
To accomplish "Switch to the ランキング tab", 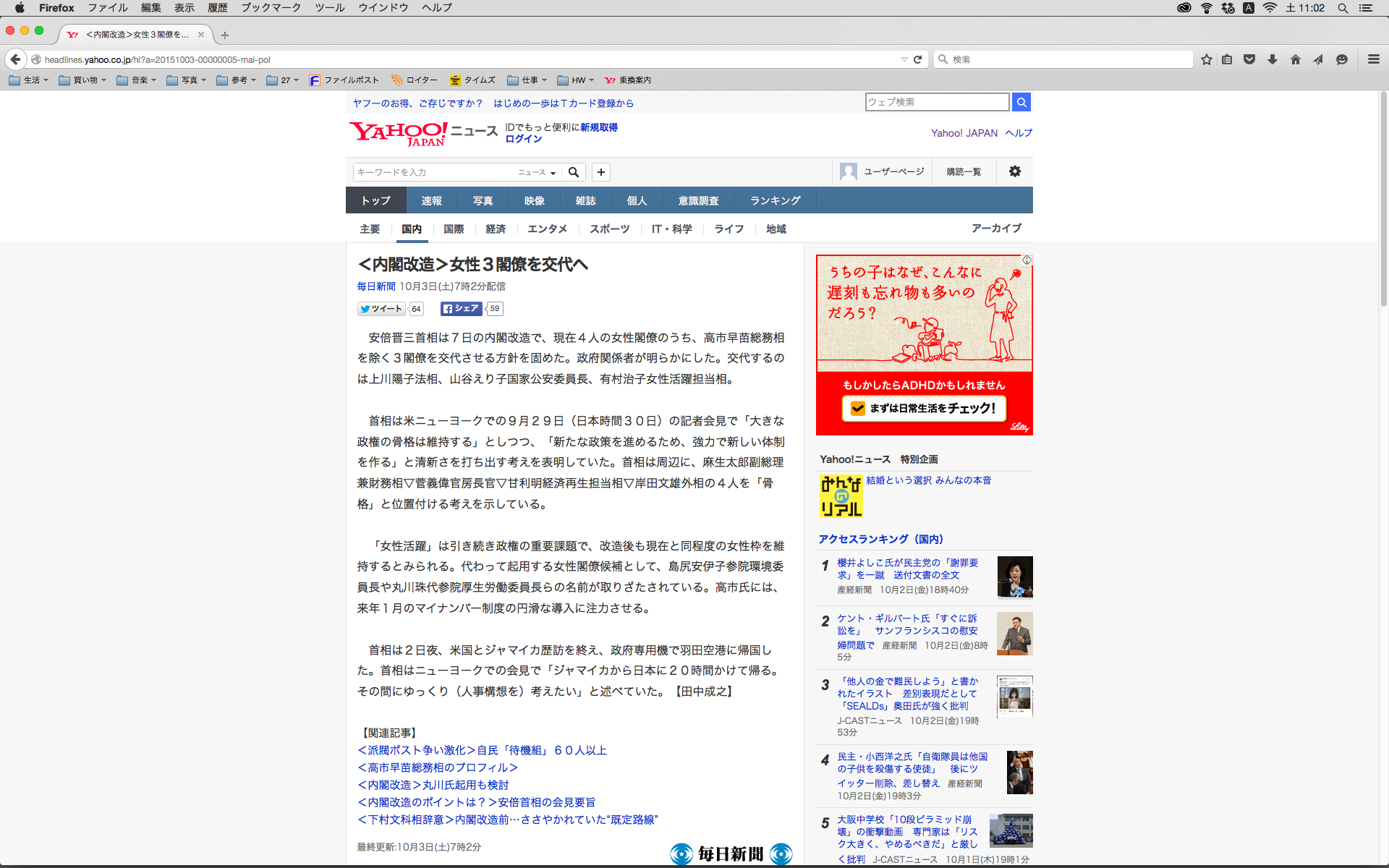I will [775, 200].
